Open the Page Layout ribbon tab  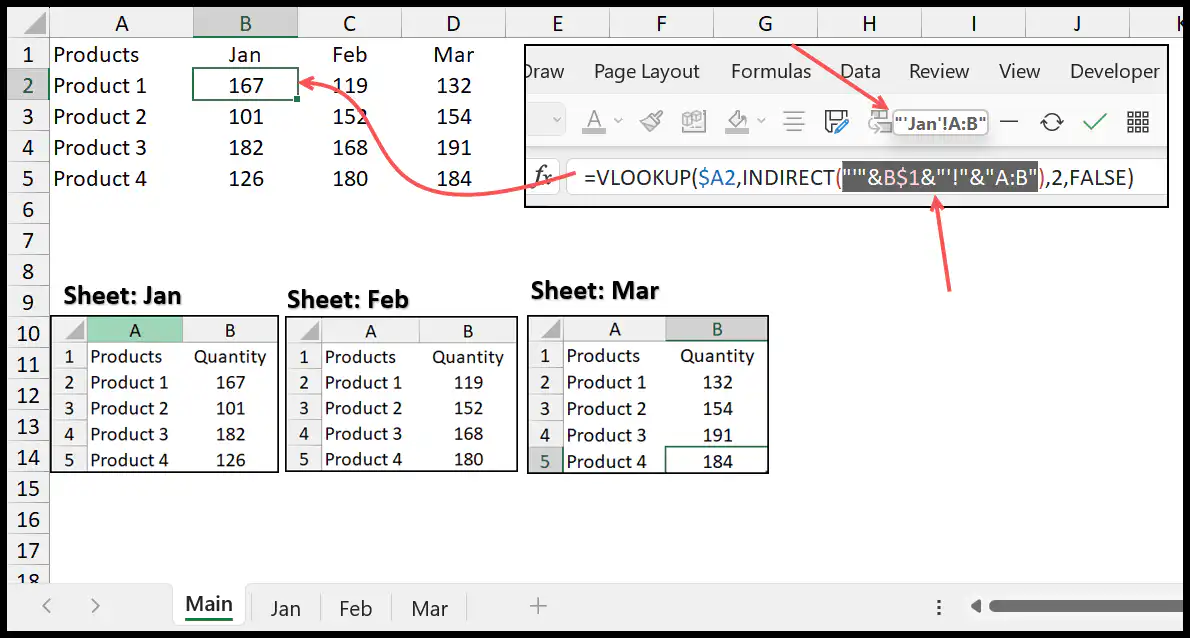tap(647, 71)
